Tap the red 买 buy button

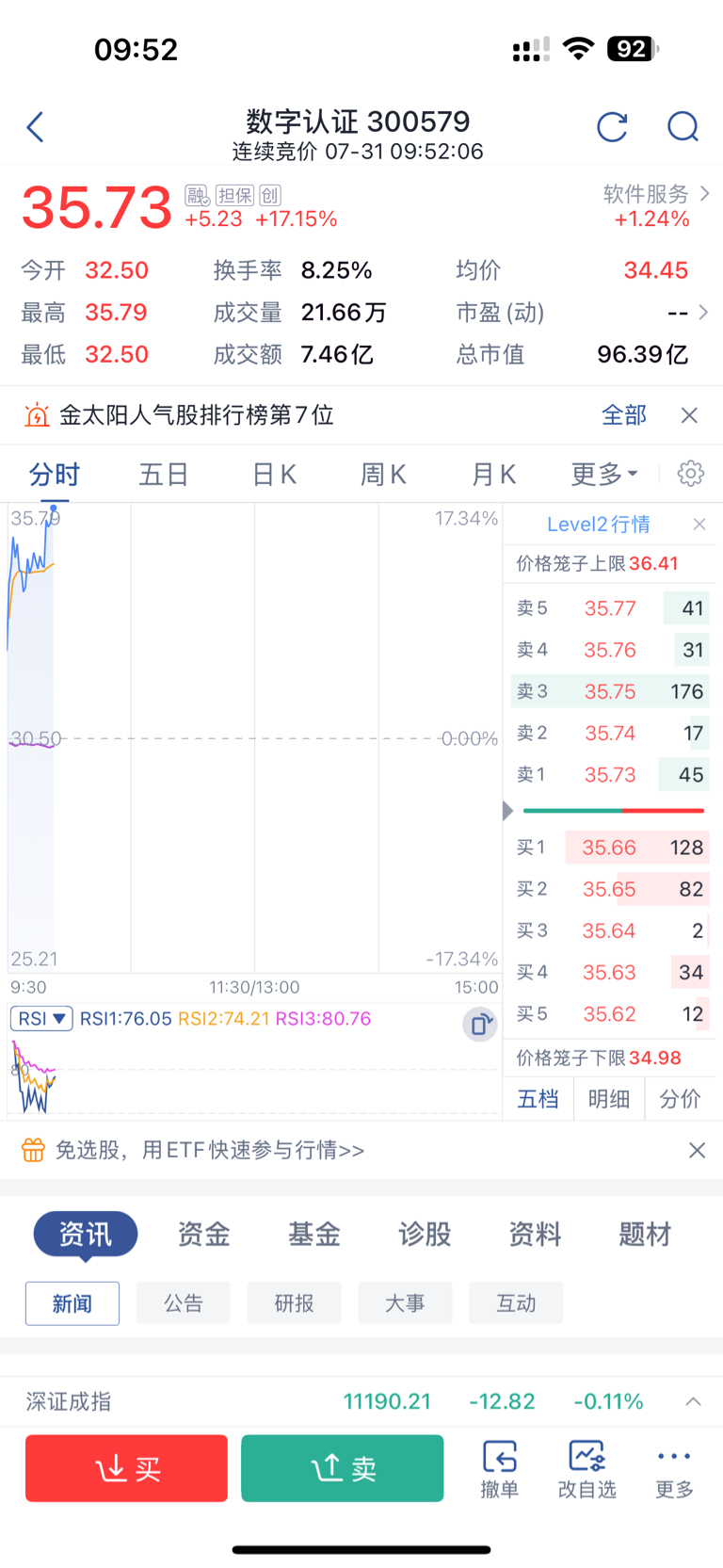[x=126, y=1468]
